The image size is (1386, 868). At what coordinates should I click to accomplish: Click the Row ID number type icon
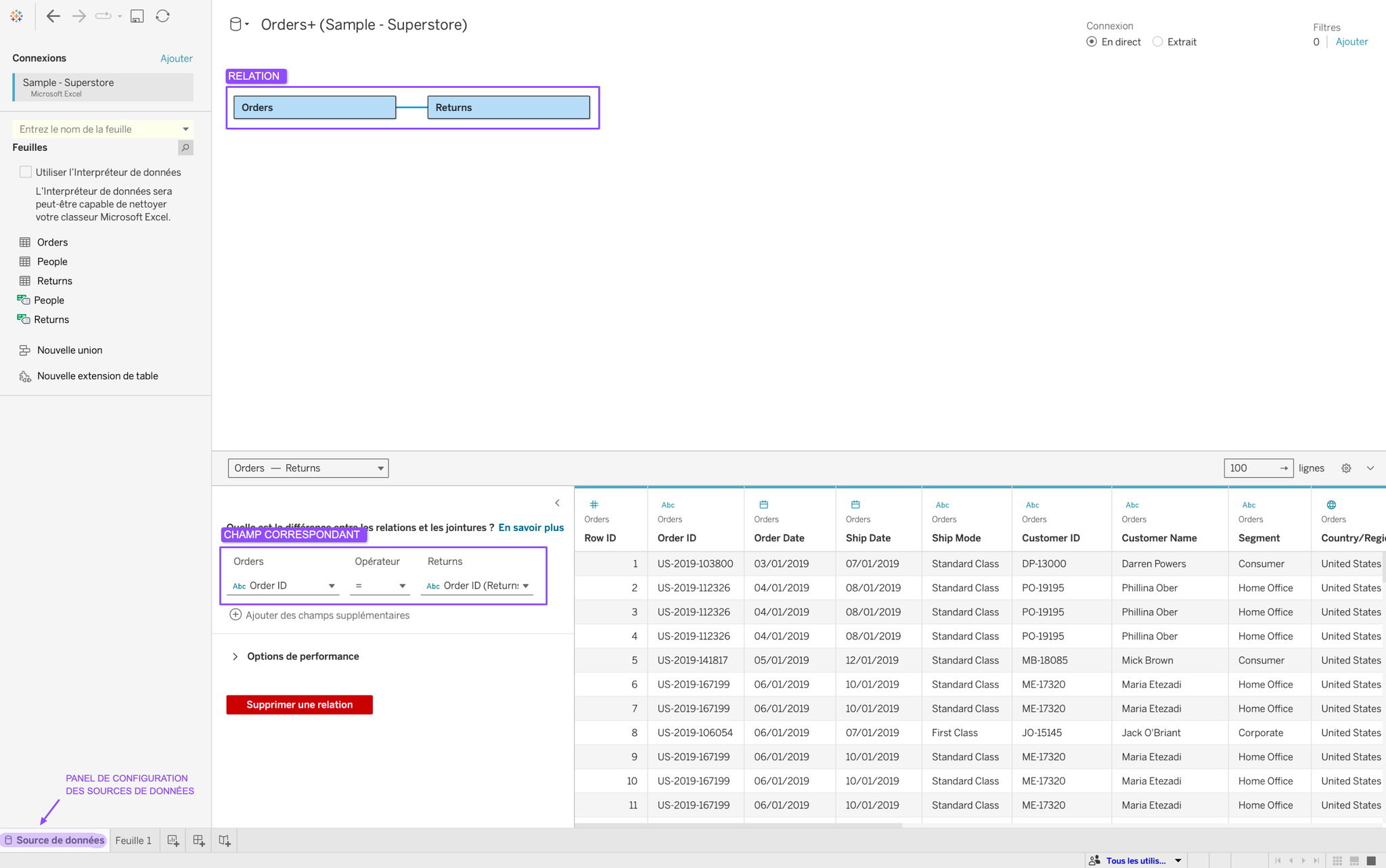click(594, 505)
